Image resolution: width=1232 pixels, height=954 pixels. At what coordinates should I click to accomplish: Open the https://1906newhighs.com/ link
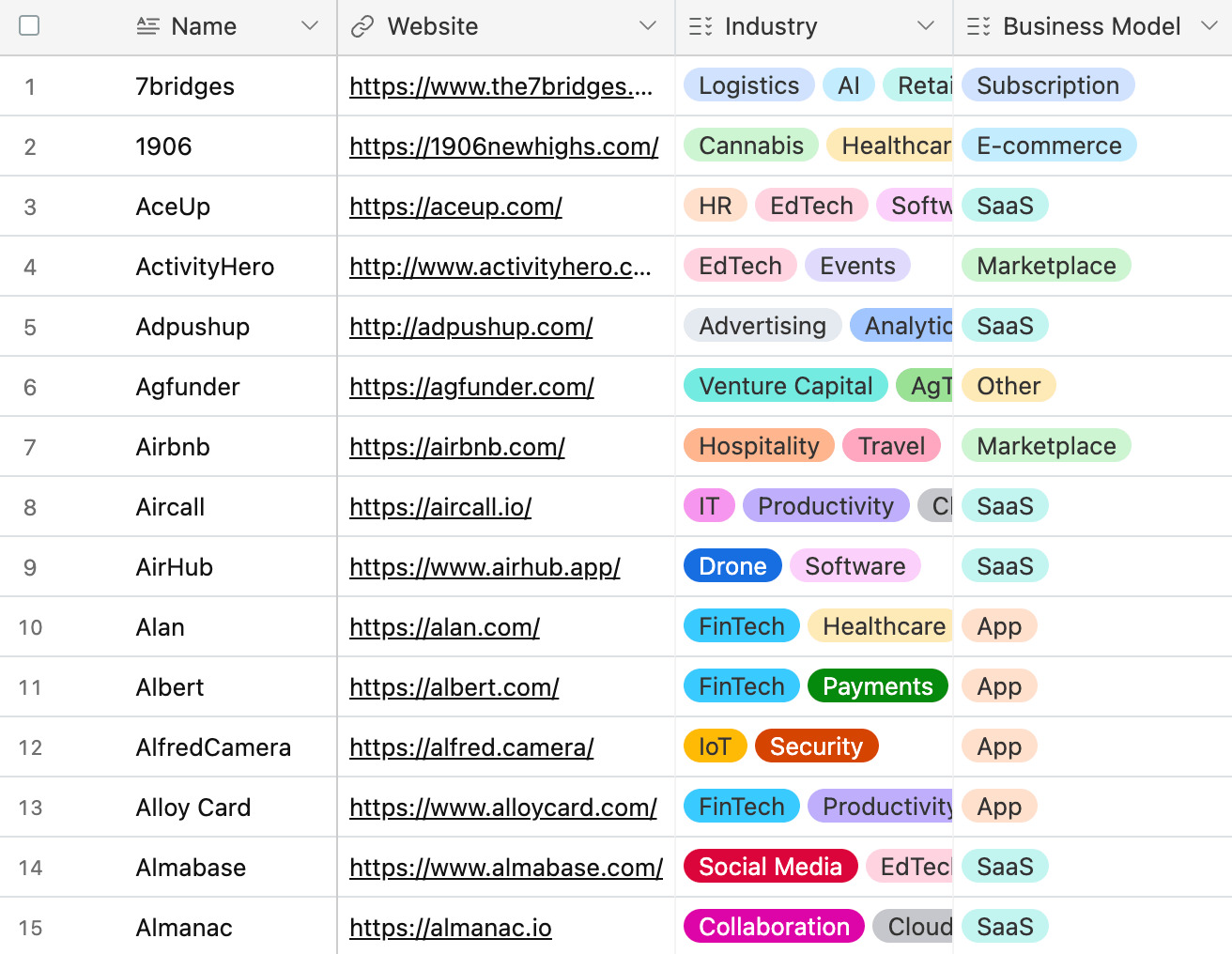click(504, 146)
